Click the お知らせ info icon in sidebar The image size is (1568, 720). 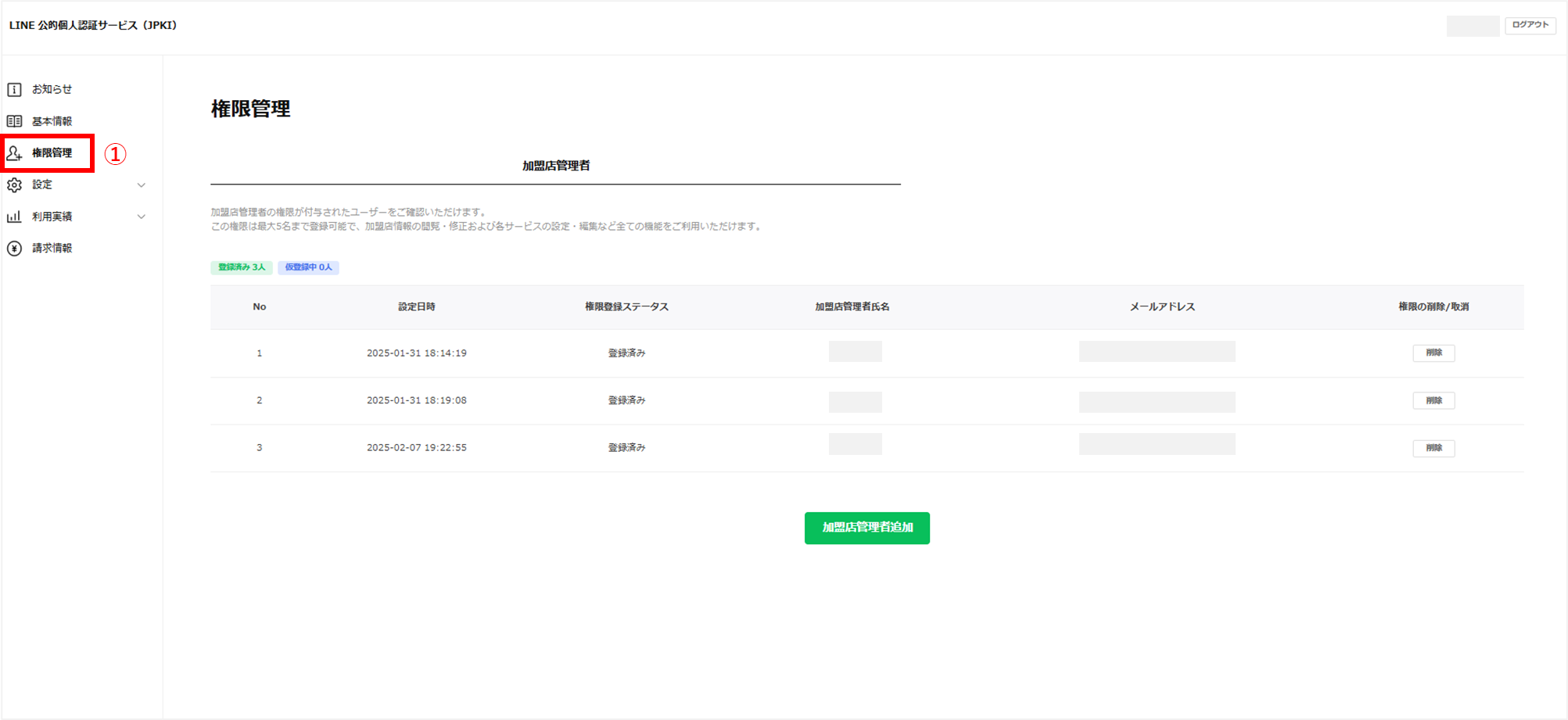coord(14,90)
